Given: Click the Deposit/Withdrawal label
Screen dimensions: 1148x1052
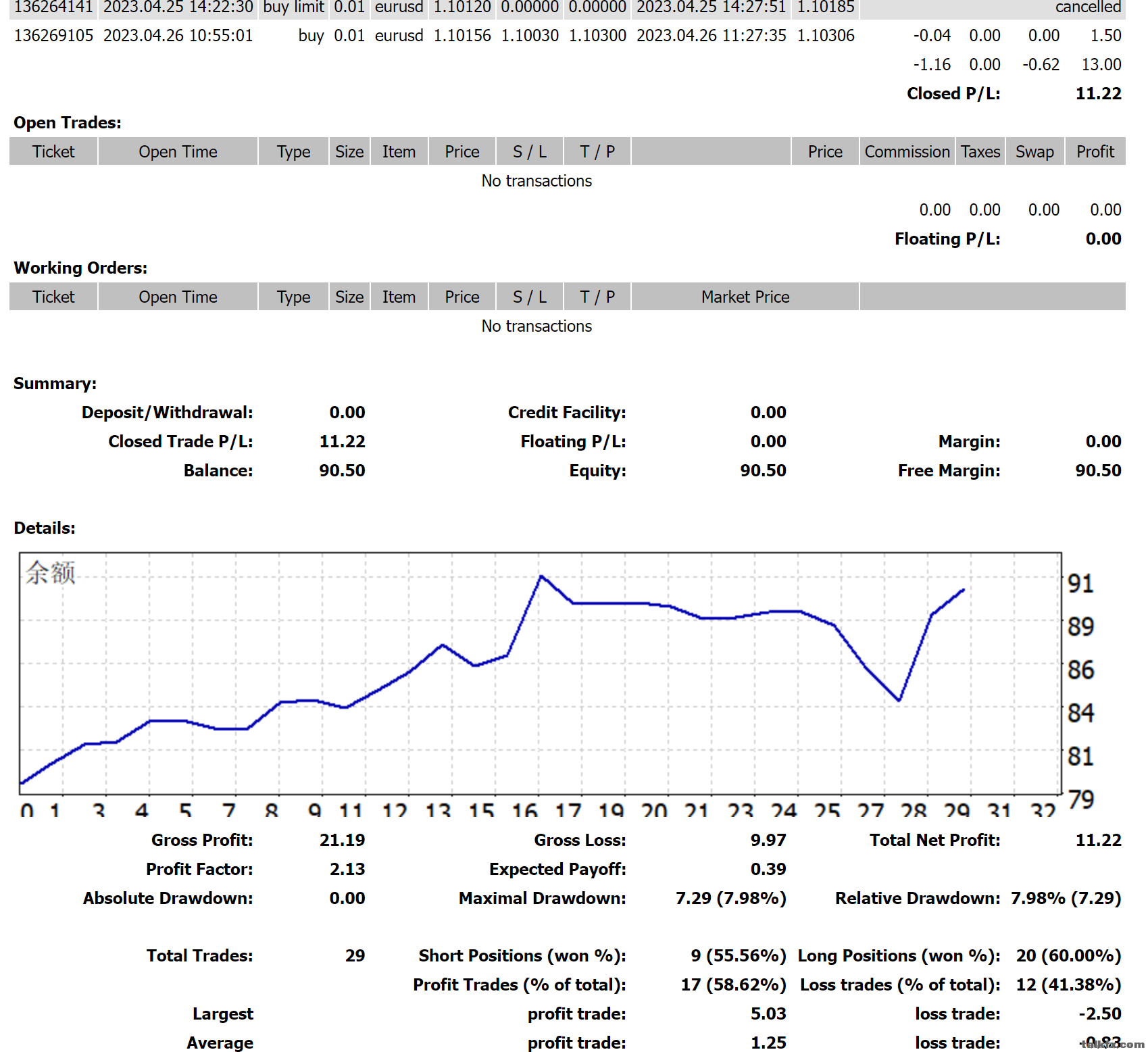Looking at the screenshot, I should (167, 413).
